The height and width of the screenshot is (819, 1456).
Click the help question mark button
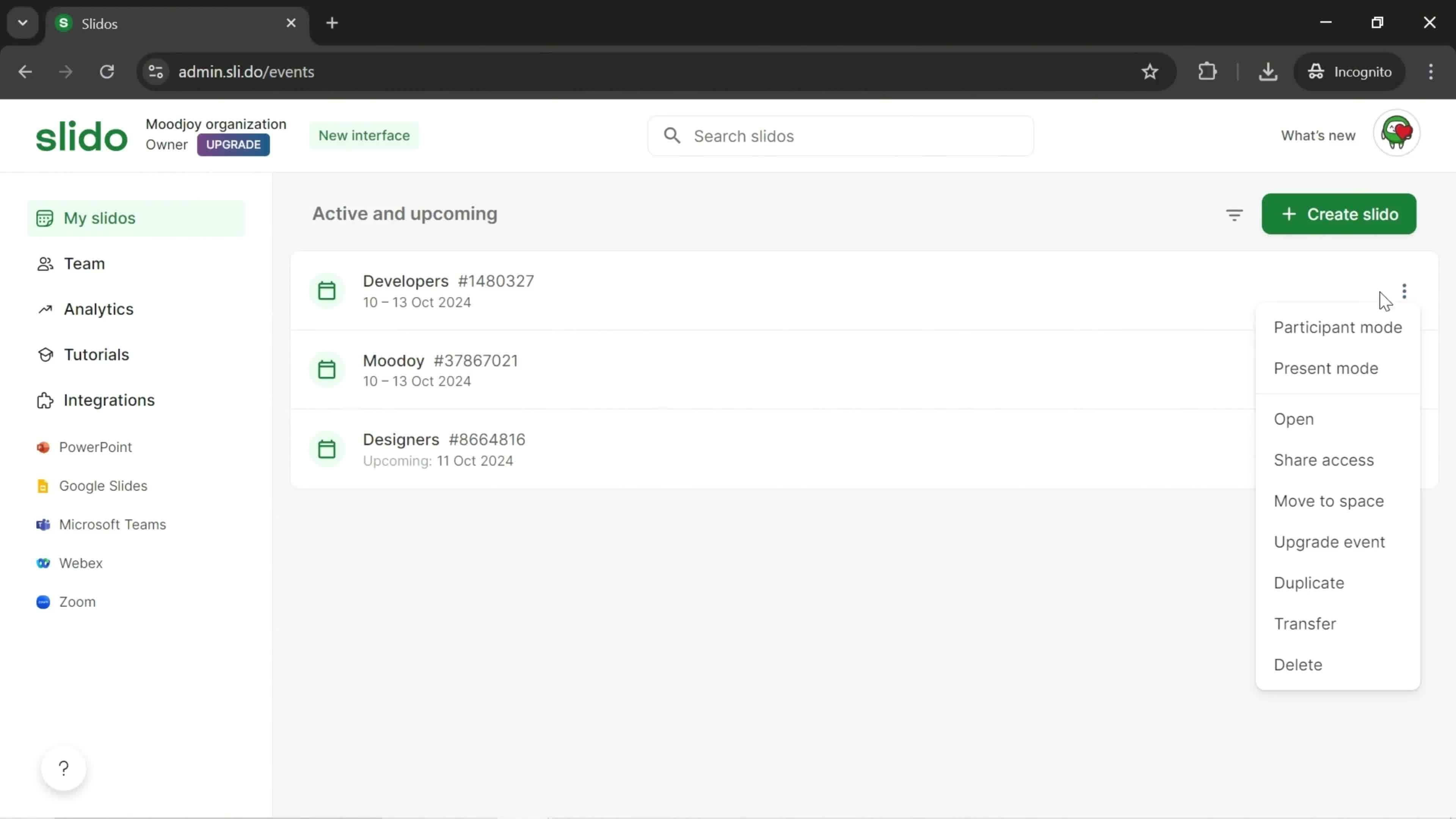(63, 768)
